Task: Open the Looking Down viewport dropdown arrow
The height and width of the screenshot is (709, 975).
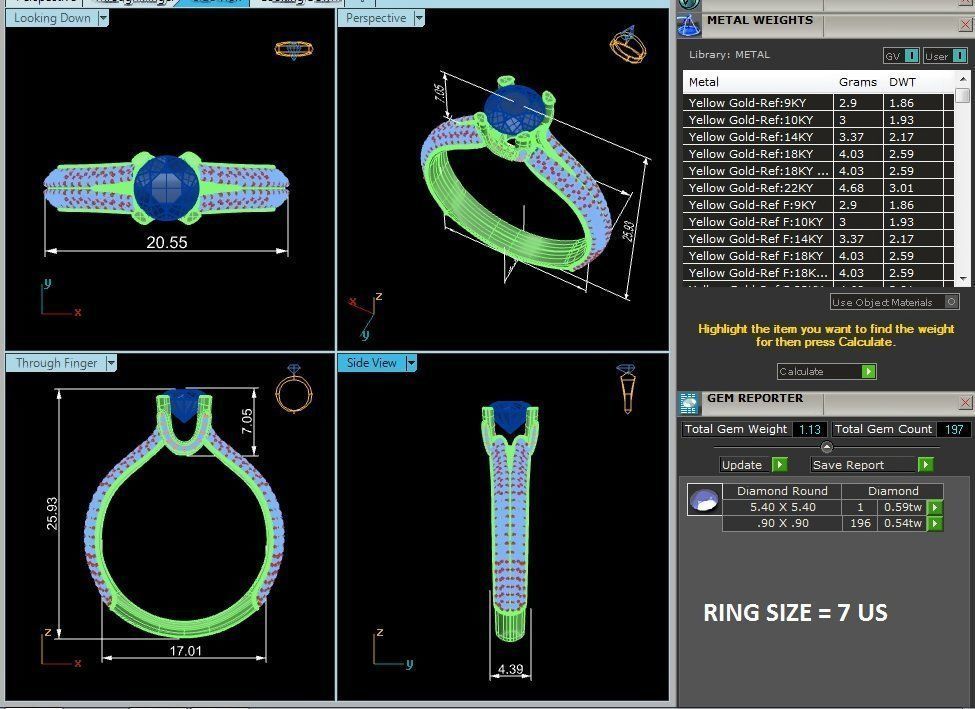Action: pyautogui.click(x=103, y=18)
